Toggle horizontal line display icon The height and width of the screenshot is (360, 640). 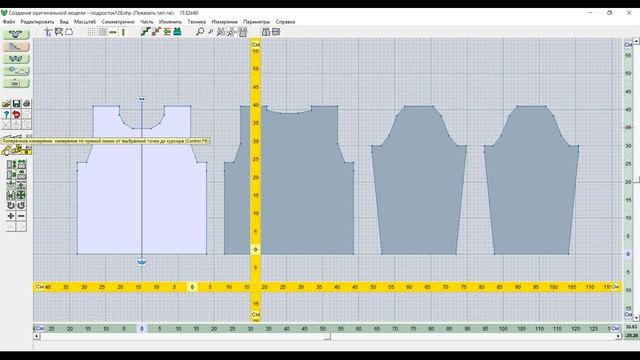[113, 32]
